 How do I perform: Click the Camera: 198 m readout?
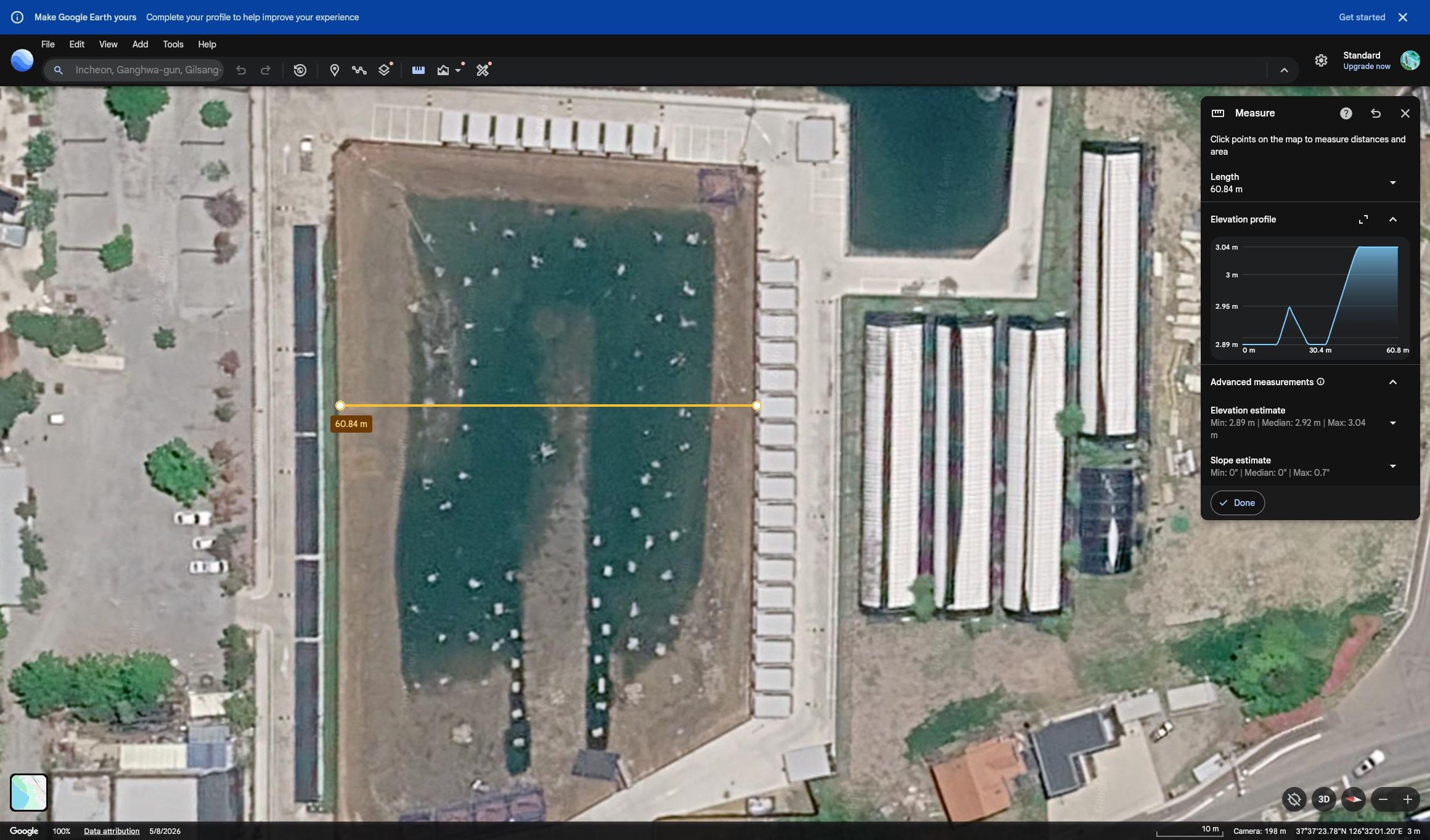pos(1259,831)
